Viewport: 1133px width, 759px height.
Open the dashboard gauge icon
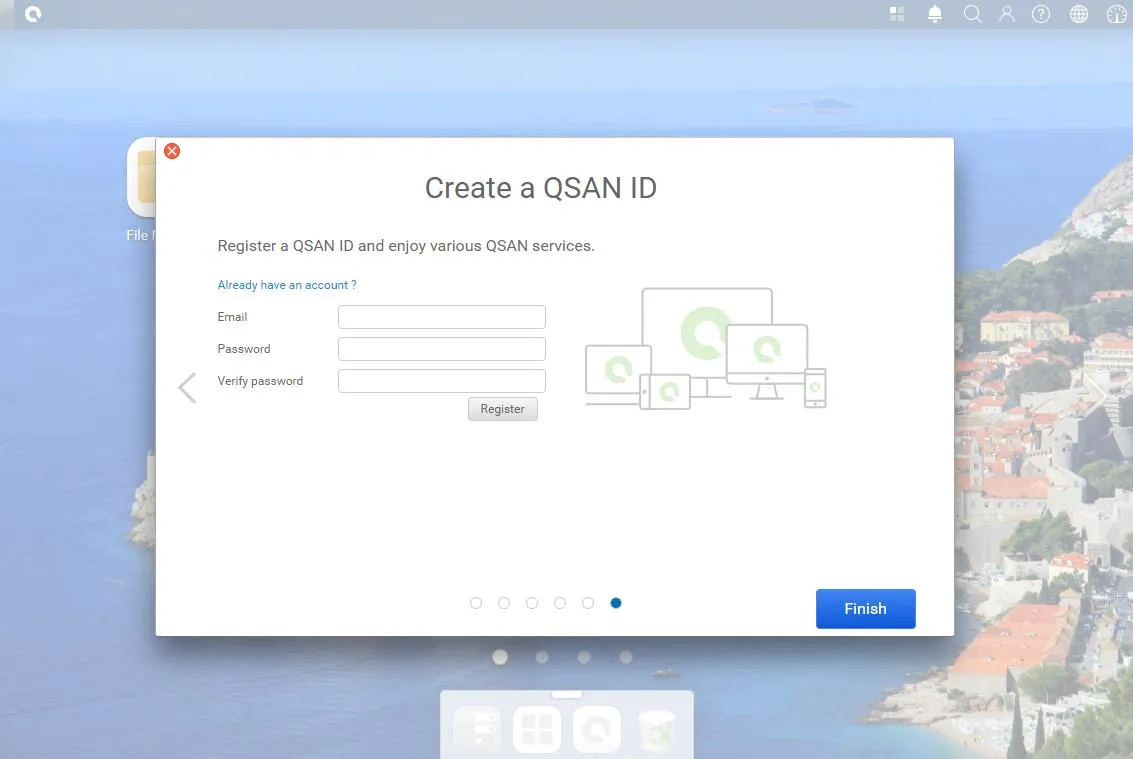[x=1116, y=14]
